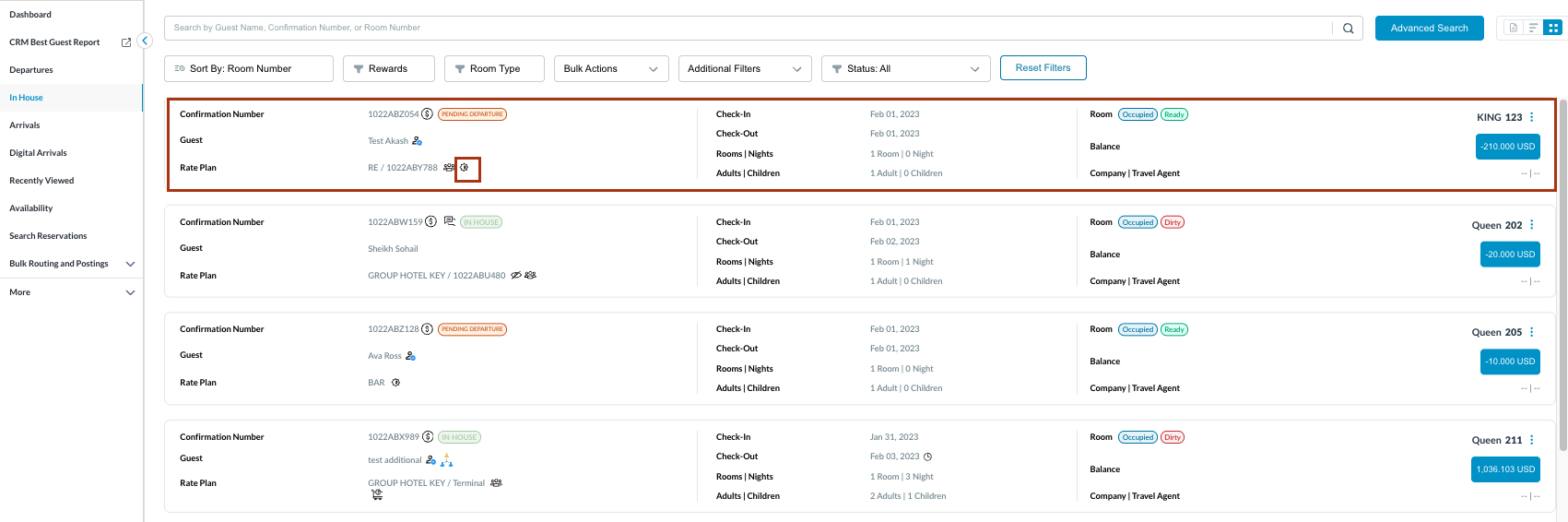Go to Arrivals in the sidebar
This screenshot has width=1568, height=522.
25,125
